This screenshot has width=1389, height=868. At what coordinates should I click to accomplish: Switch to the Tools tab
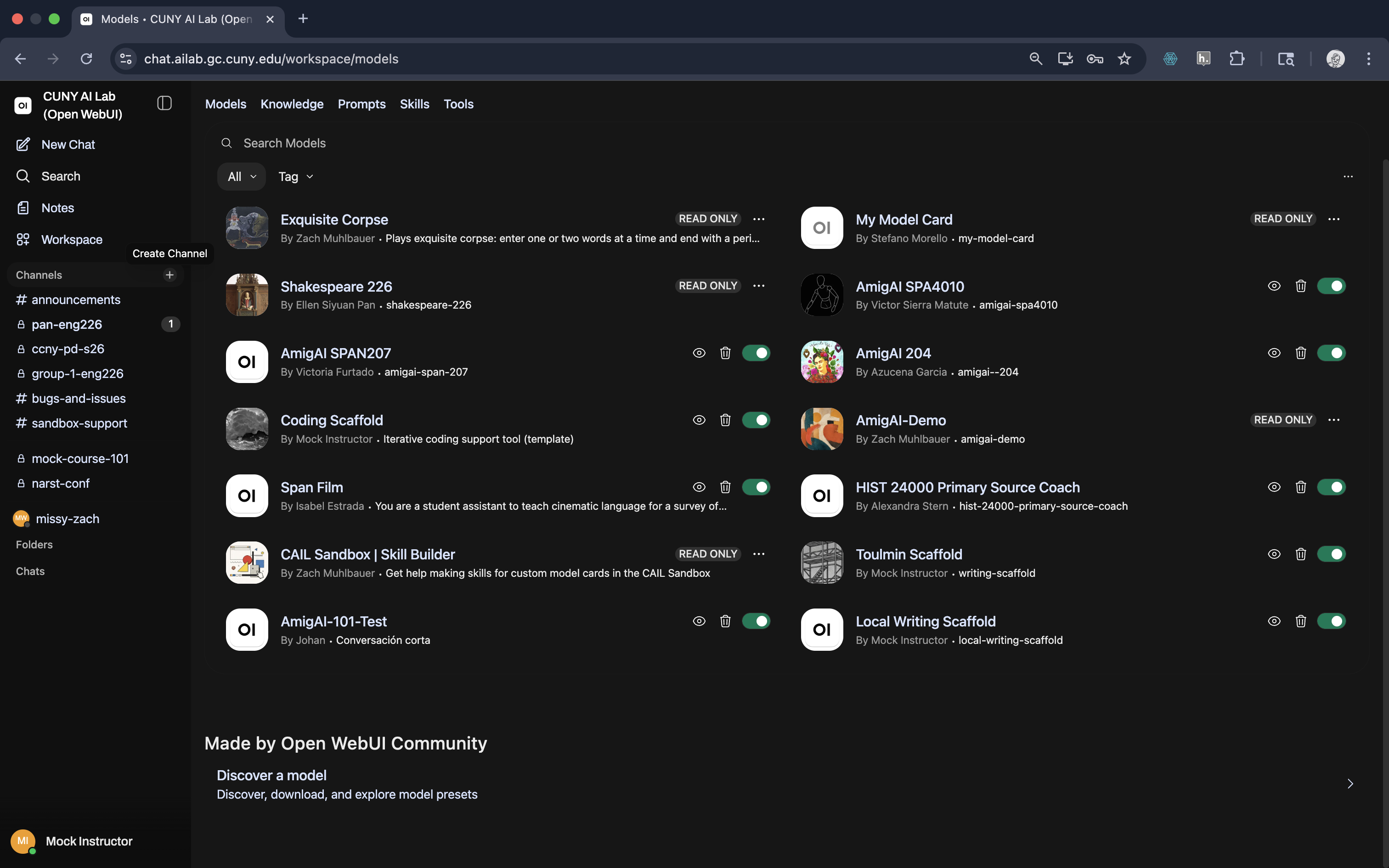point(458,105)
